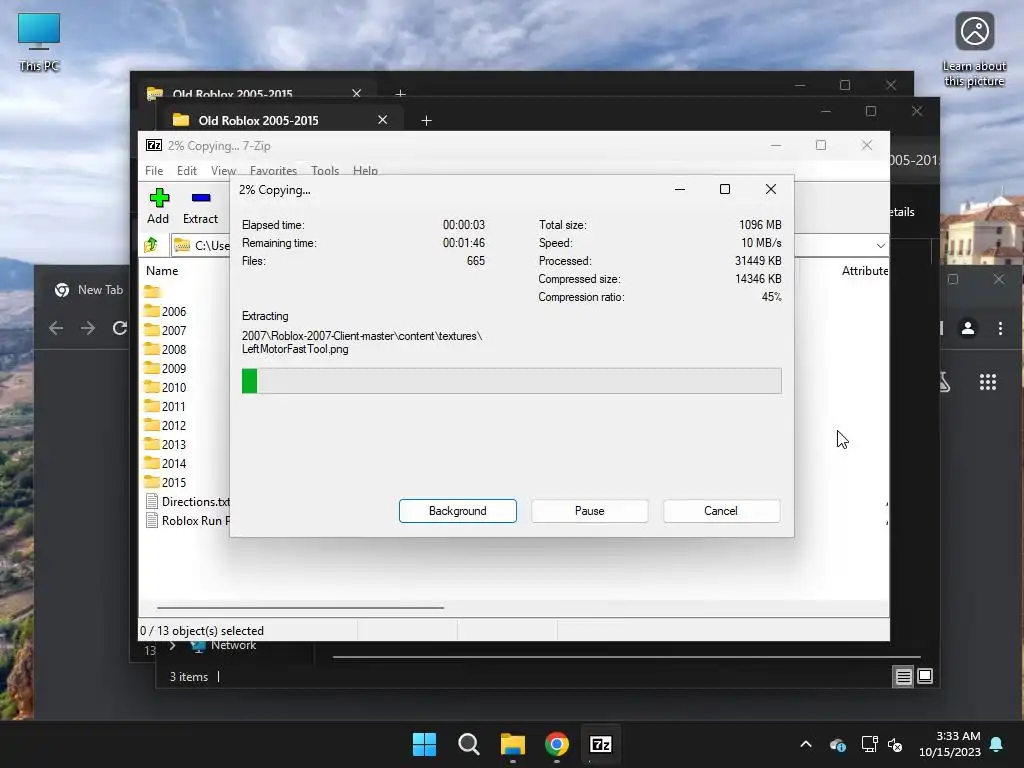Open the View menu in 7-Zip

223,170
